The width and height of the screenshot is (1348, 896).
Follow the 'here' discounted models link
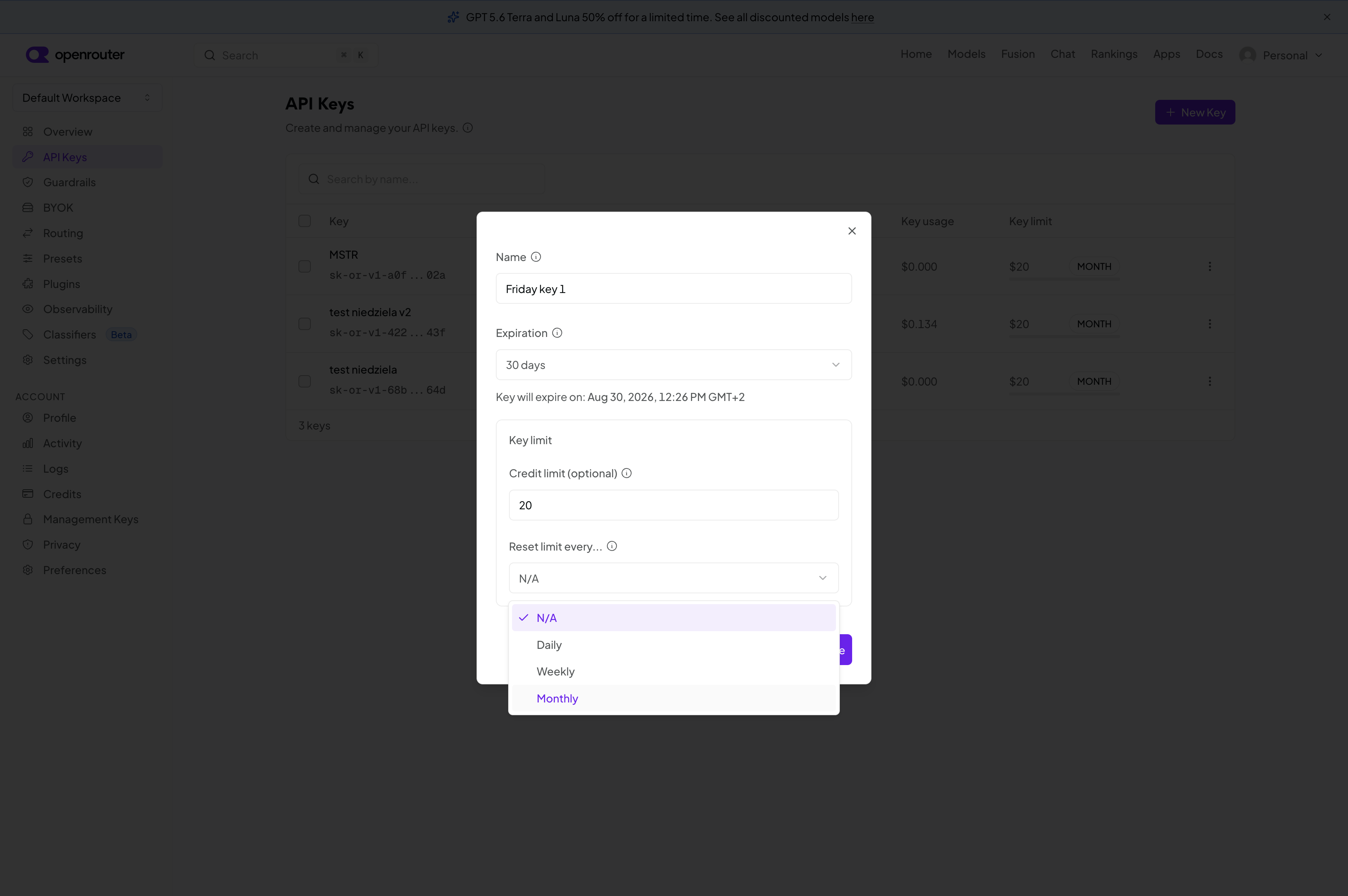pos(862,17)
